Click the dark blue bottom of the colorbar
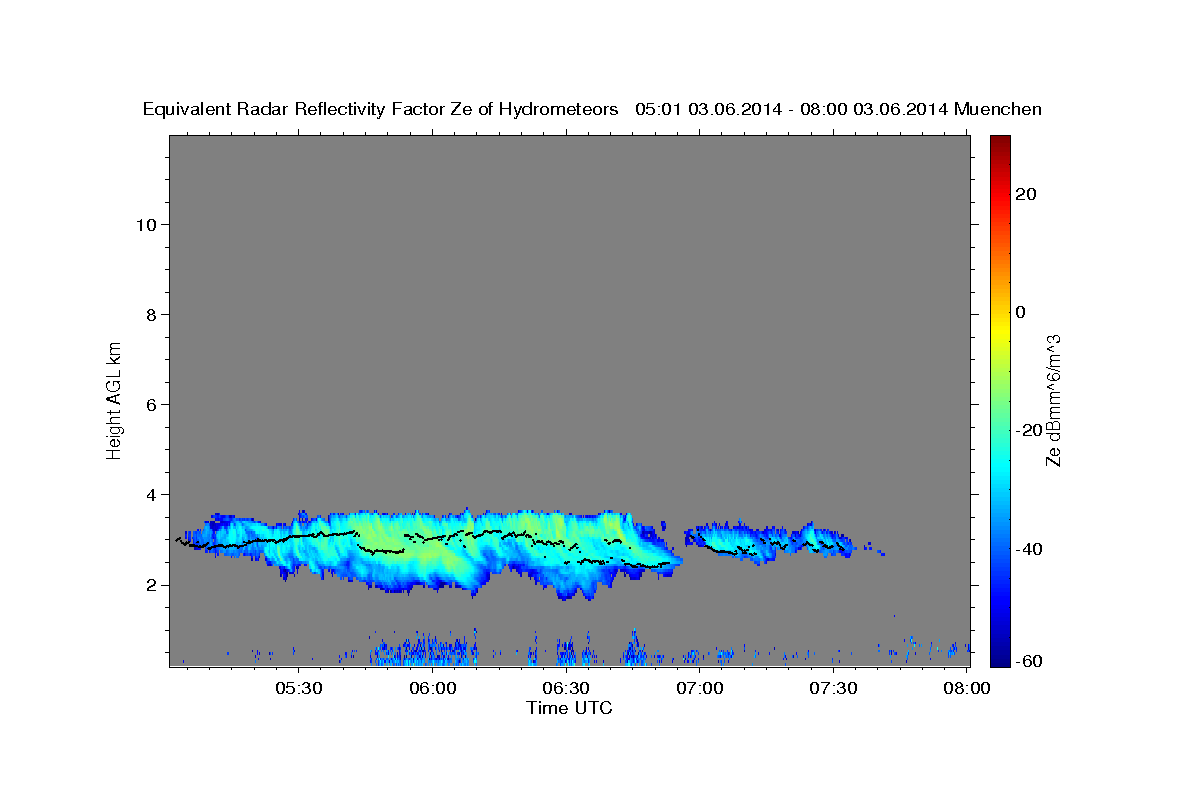The width and height of the screenshot is (1200, 800). (x=1000, y=658)
